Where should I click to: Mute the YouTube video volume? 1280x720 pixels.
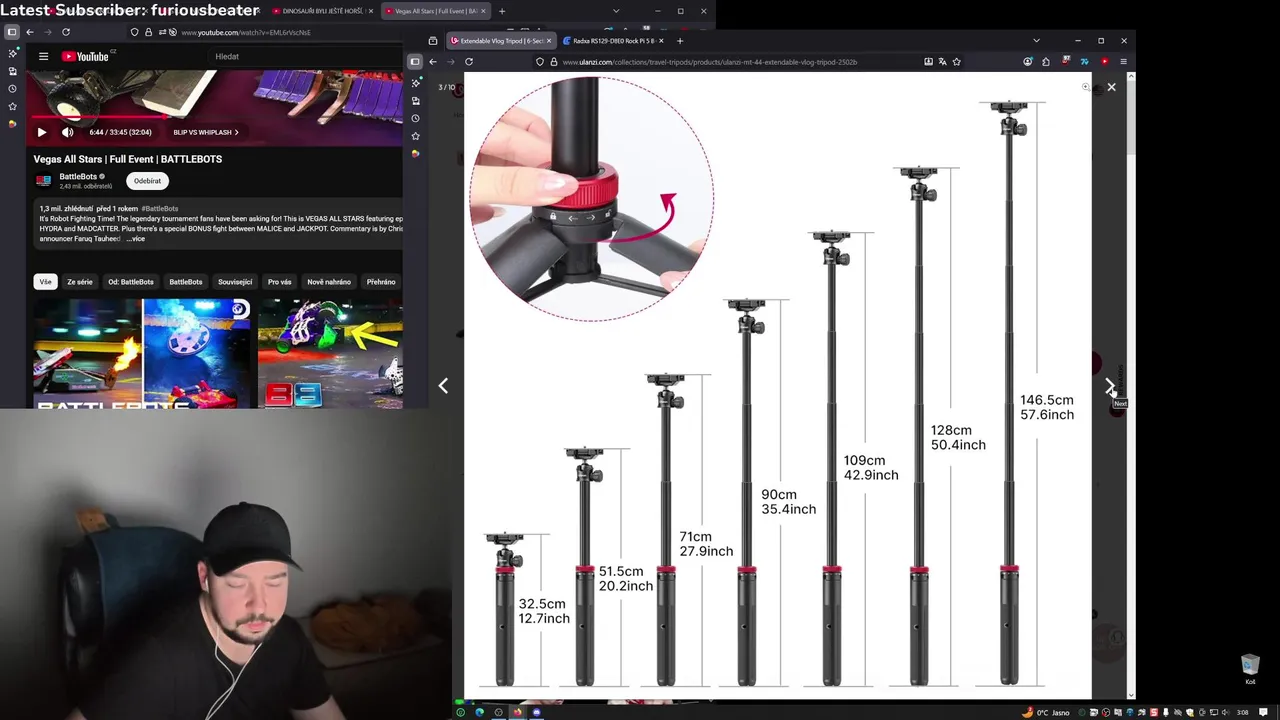(x=67, y=132)
